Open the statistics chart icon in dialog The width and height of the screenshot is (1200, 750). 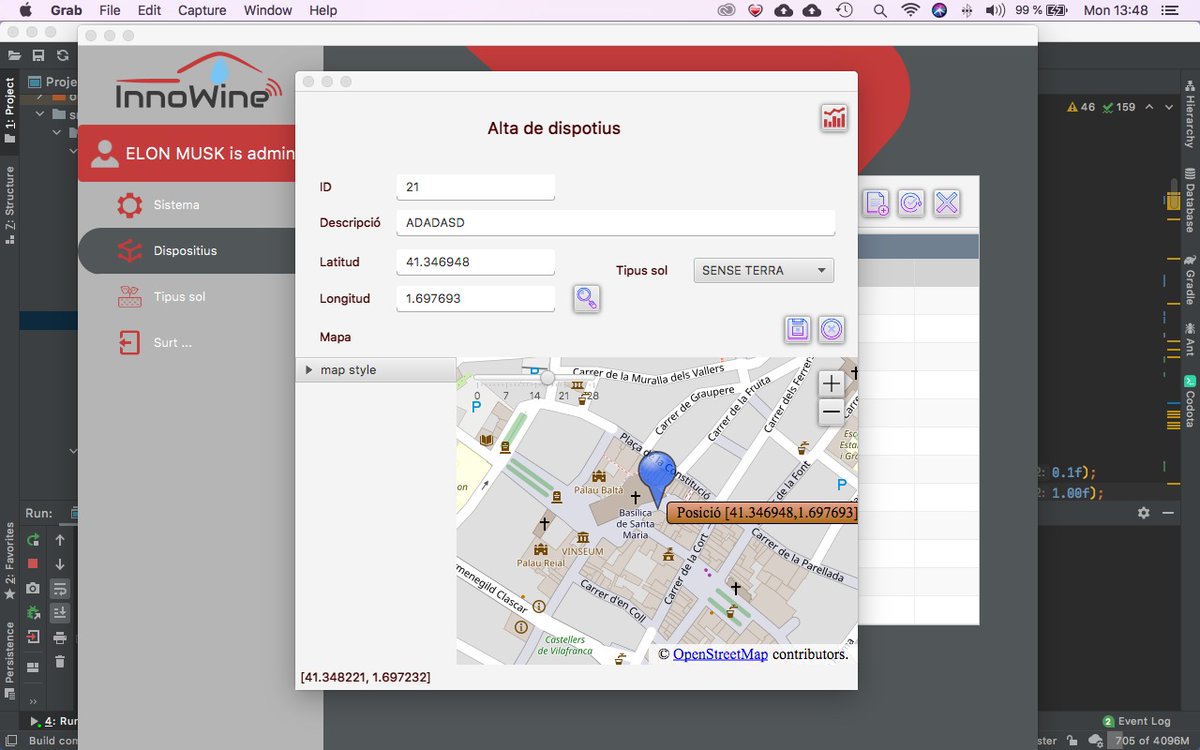(834, 117)
